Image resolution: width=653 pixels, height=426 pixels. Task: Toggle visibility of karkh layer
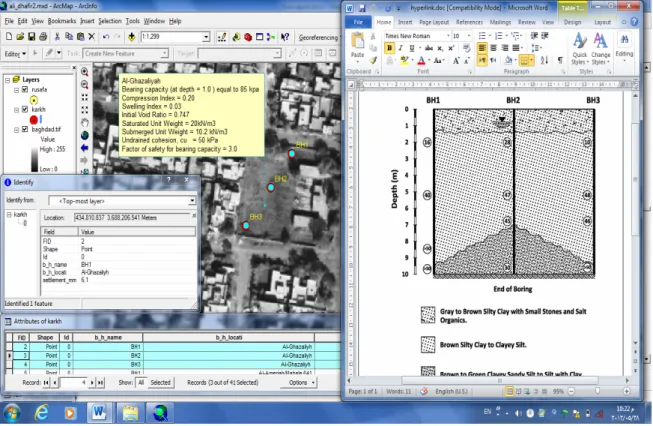coord(25,110)
